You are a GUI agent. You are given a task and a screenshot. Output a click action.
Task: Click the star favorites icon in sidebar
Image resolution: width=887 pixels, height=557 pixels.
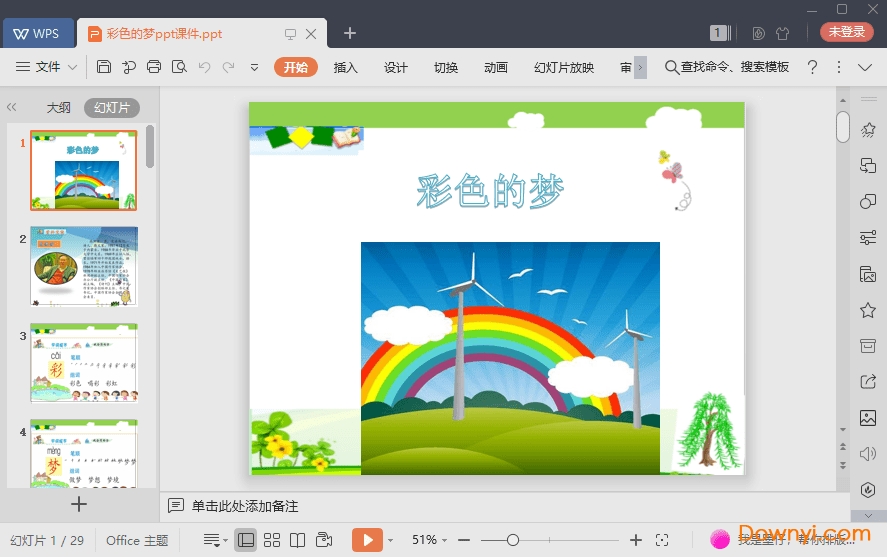coord(868,310)
